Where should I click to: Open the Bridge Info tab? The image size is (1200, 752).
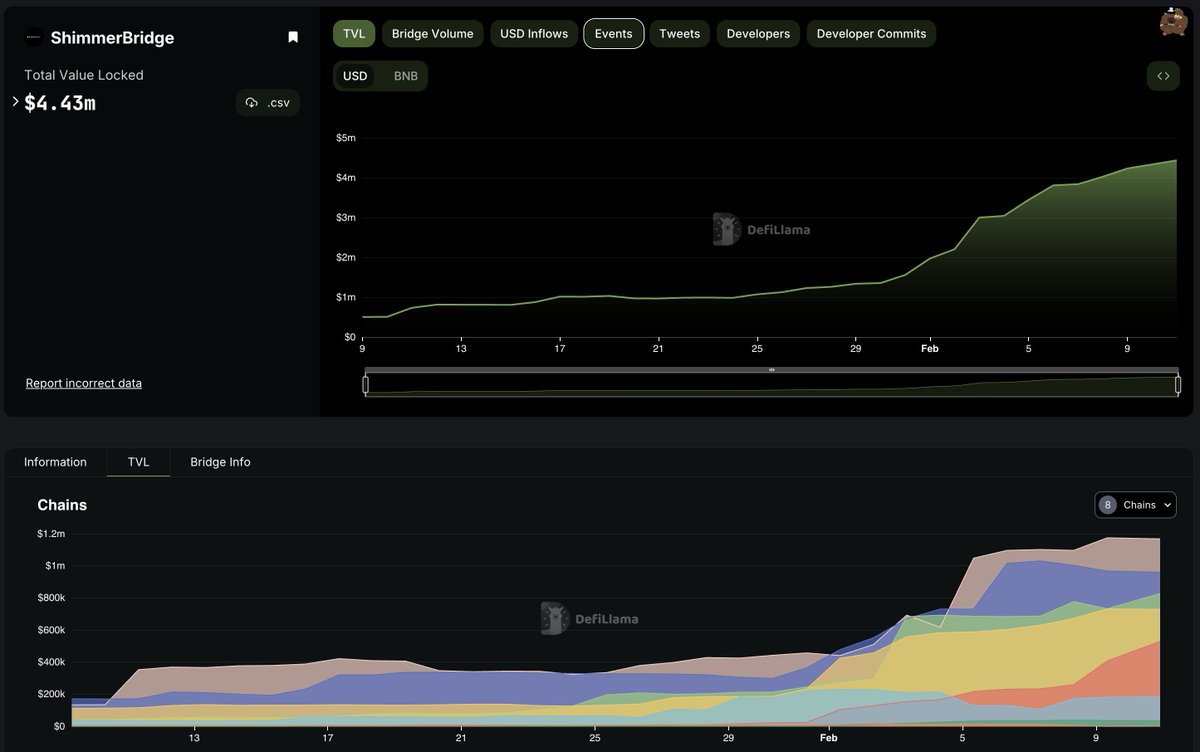click(220, 462)
